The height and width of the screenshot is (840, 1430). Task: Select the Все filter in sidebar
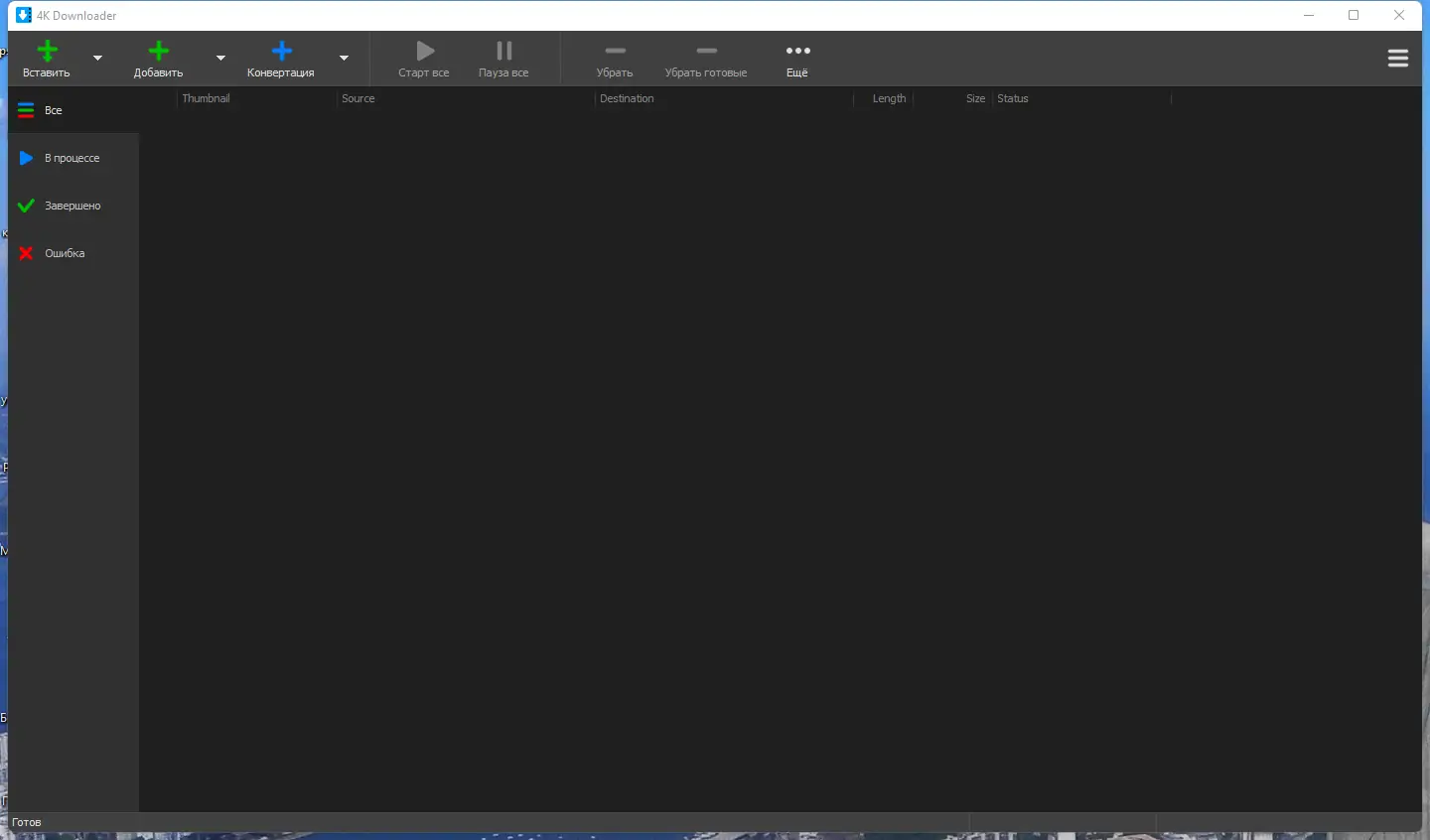pyautogui.click(x=73, y=110)
